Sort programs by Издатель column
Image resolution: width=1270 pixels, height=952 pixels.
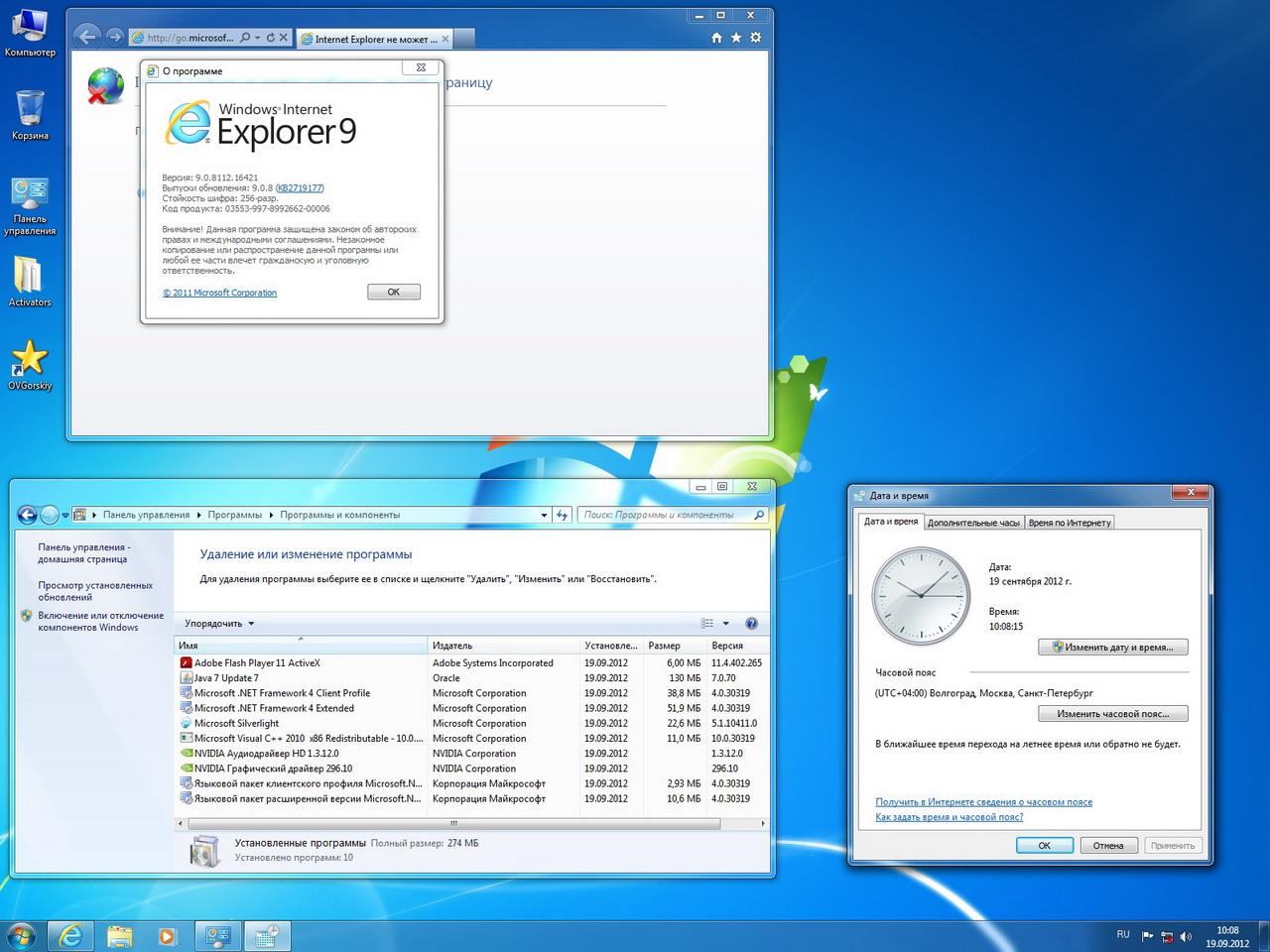coord(506,646)
